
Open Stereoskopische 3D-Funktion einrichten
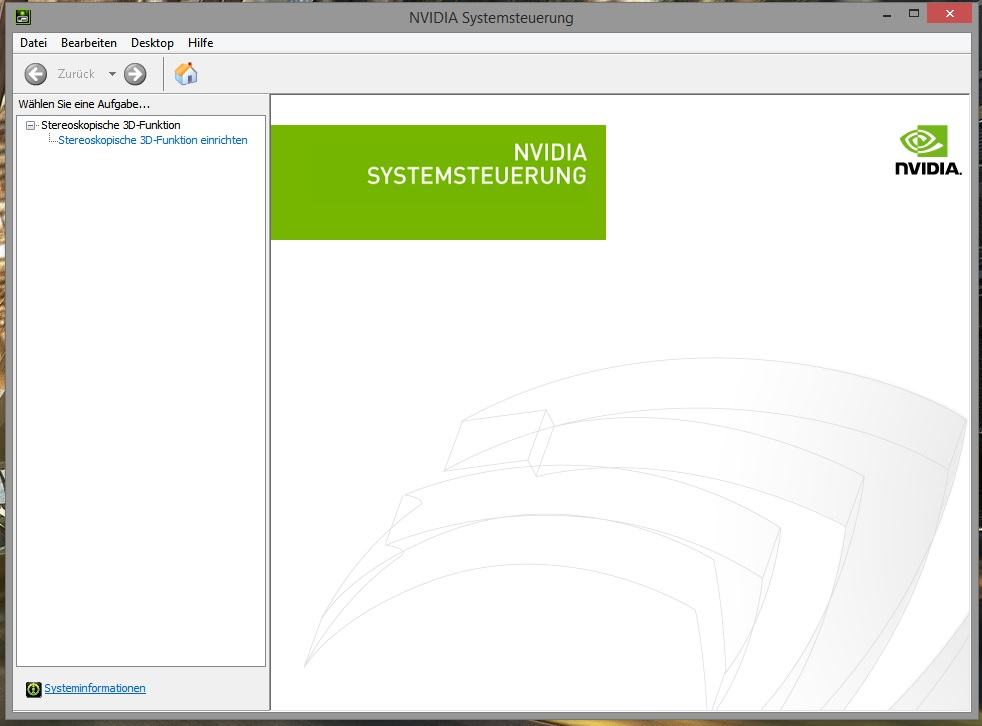153,140
